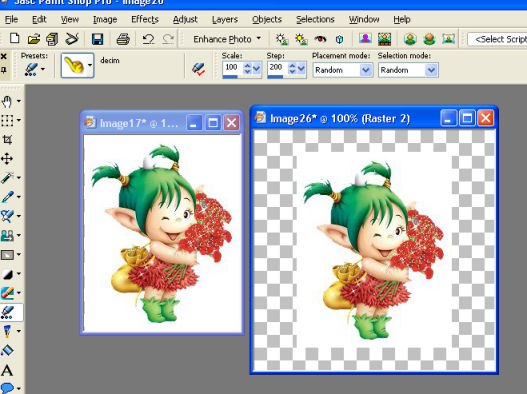Maximize the Image17 window
527x394 pixels.
[212, 123]
